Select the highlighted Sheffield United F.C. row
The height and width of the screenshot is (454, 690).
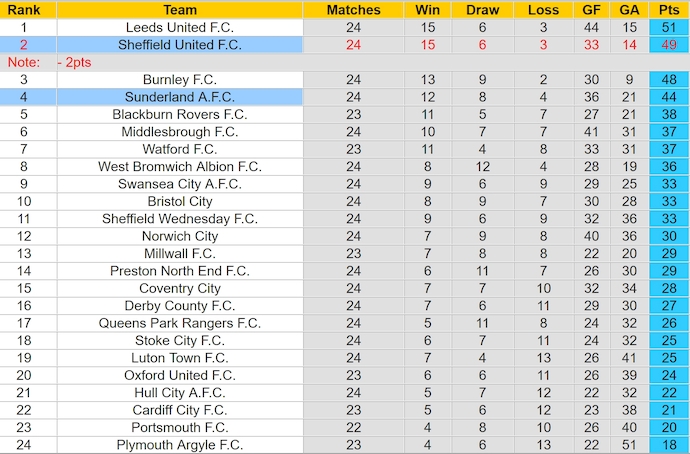[x=345, y=45]
